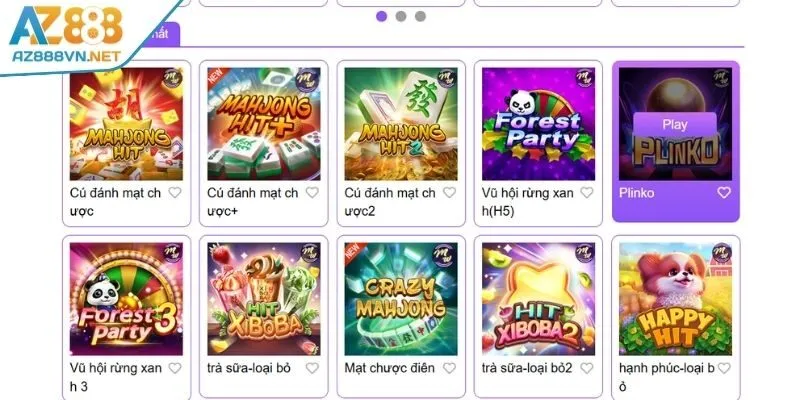Click the AZ888 logo

coord(67,37)
